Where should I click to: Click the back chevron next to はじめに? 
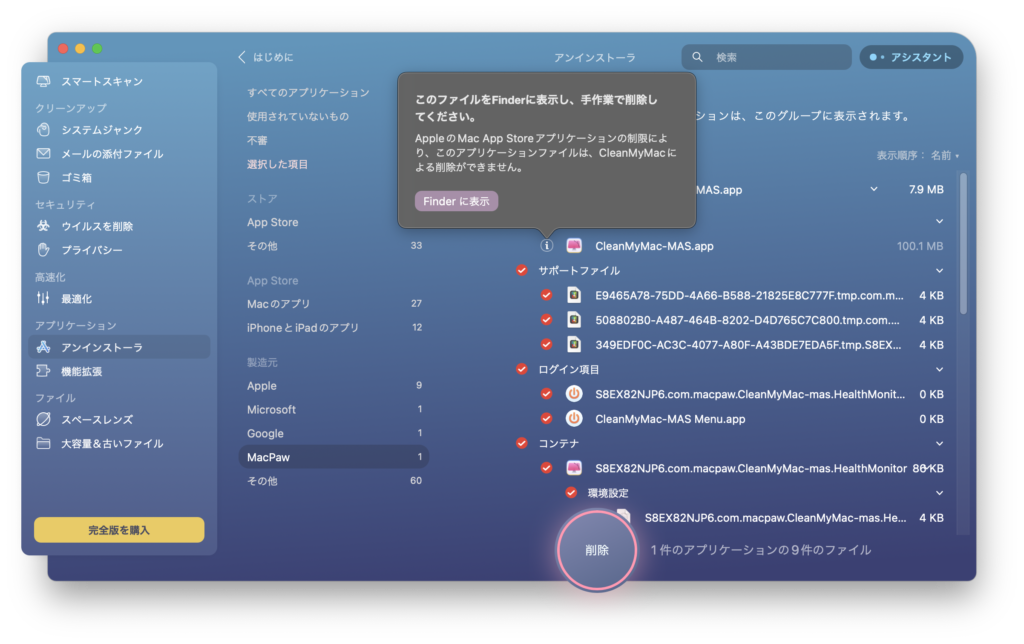pos(242,57)
